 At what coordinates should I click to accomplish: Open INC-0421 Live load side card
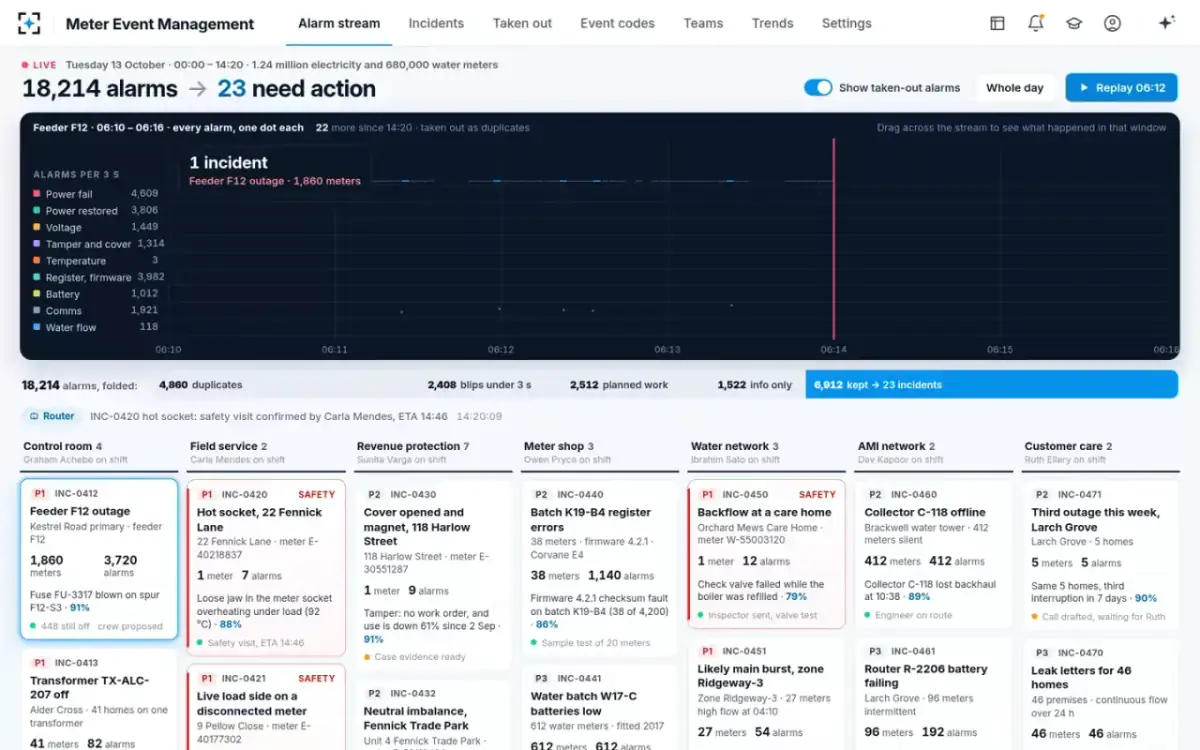(x=267, y=707)
